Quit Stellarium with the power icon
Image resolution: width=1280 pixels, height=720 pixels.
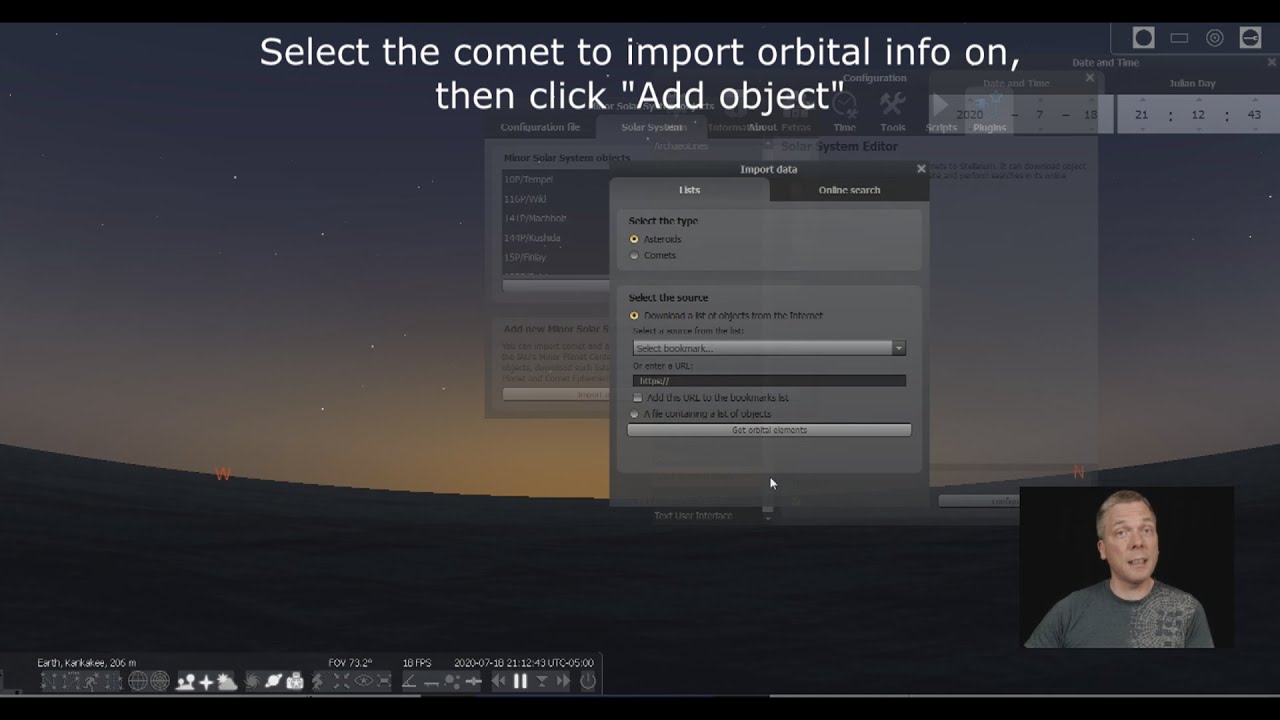pyautogui.click(x=588, y=681)
